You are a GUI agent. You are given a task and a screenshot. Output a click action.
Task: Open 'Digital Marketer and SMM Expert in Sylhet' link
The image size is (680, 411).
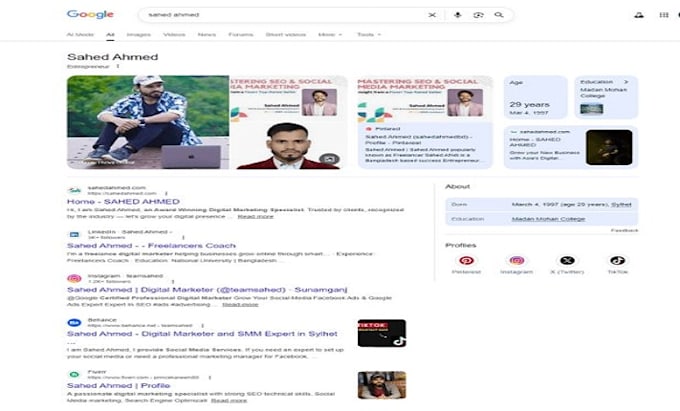click(x=202, y=334)
